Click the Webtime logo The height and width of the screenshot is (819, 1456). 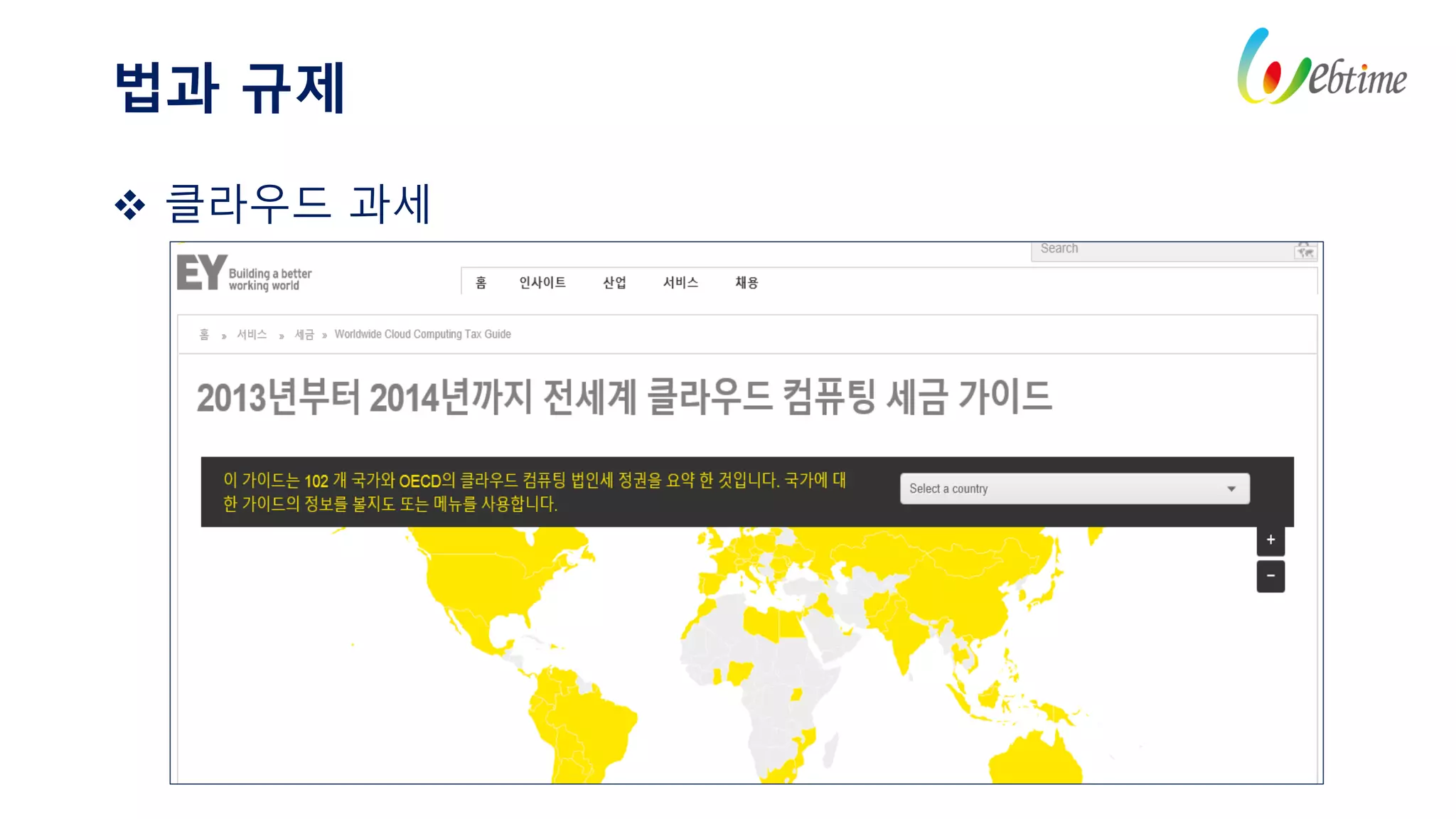(1322, 66)
